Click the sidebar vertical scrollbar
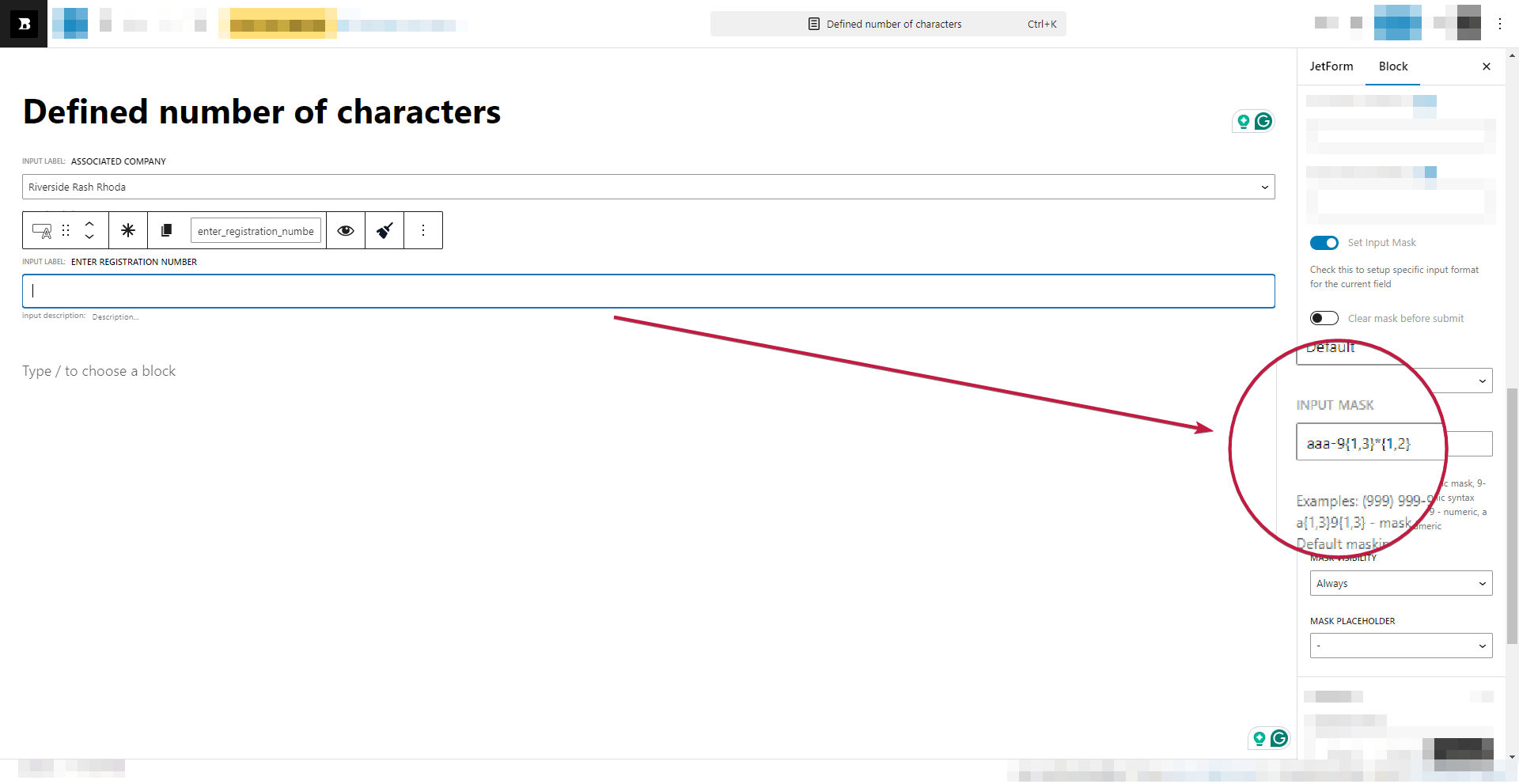 click(1513, 514)
